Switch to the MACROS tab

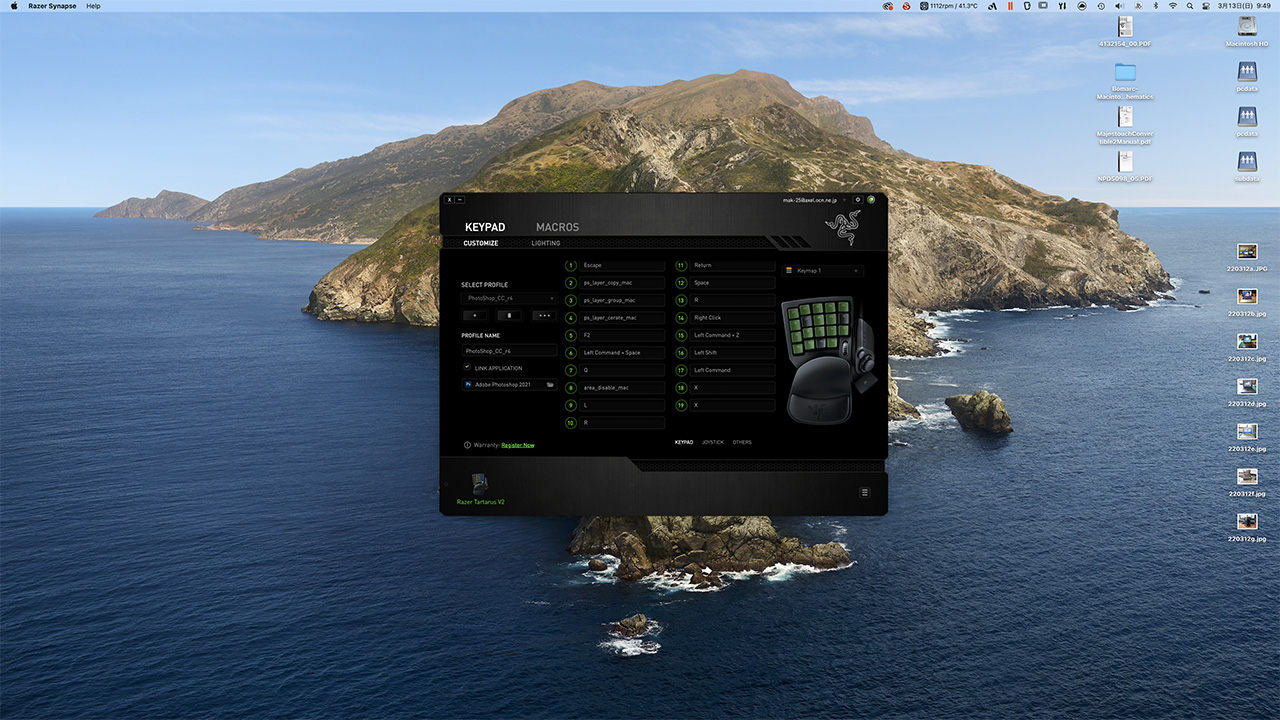(x=557, y=227)
